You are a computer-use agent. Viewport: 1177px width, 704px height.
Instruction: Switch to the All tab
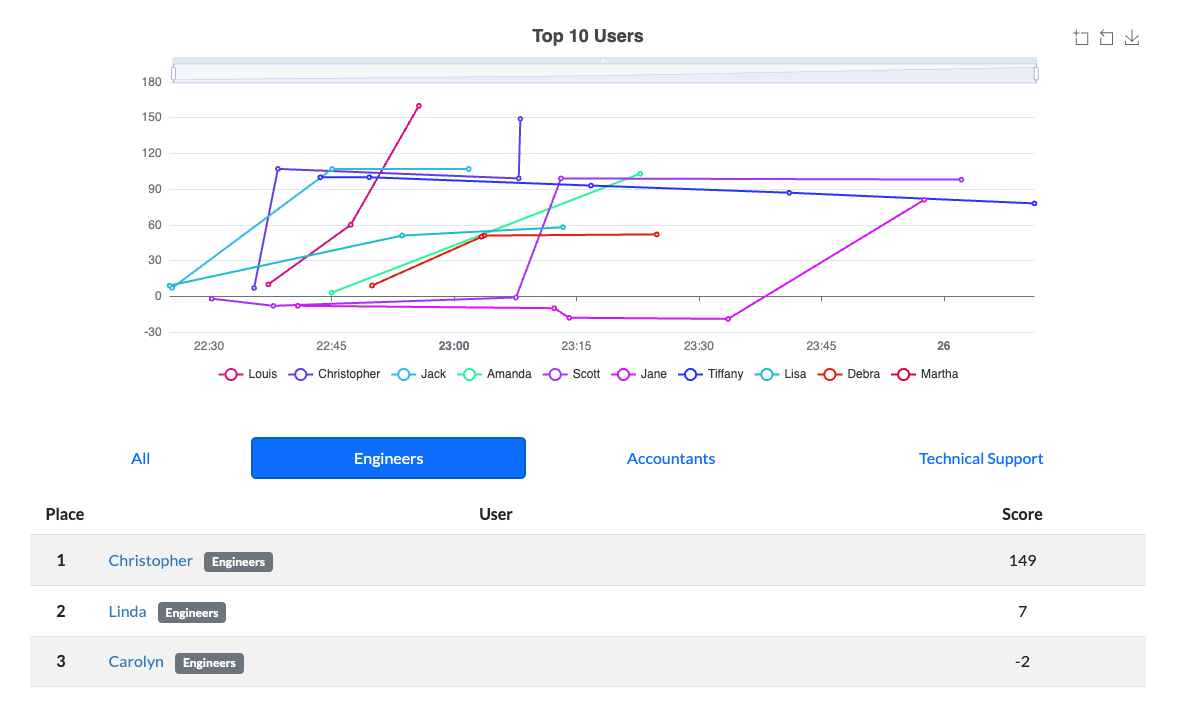click(x=140, y=458)
